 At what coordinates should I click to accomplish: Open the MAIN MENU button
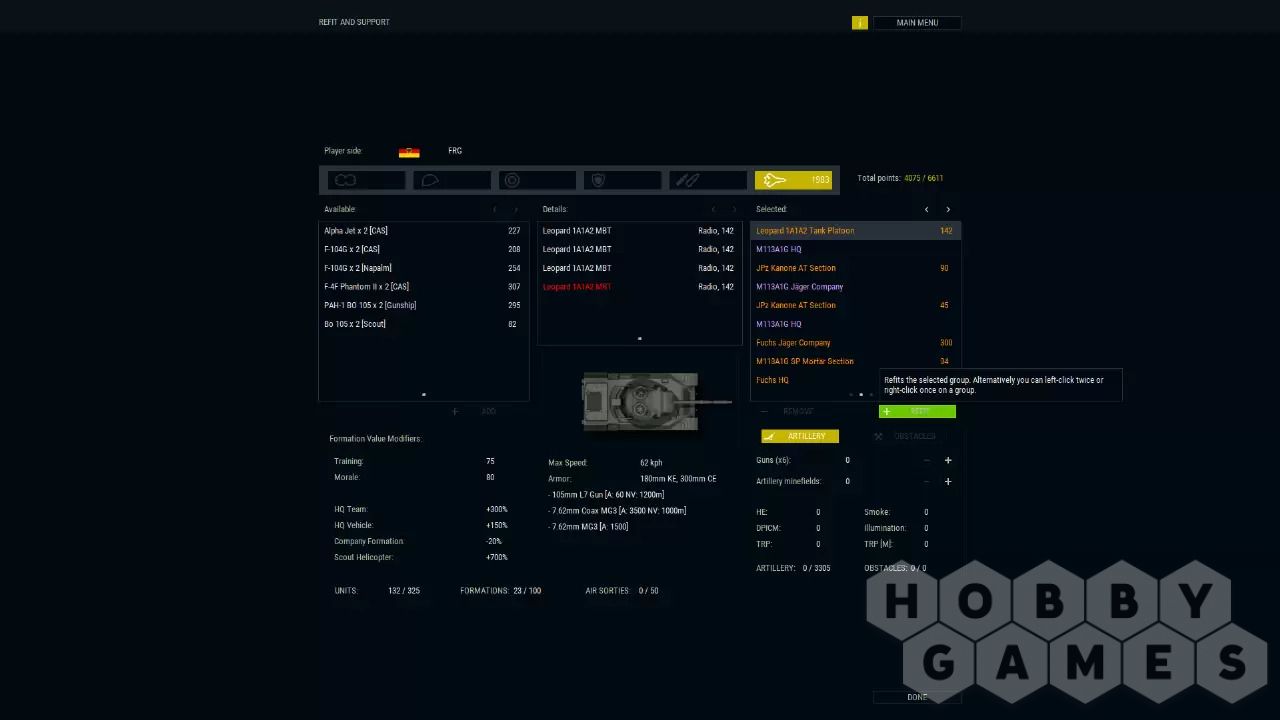(x=917, y=22)
